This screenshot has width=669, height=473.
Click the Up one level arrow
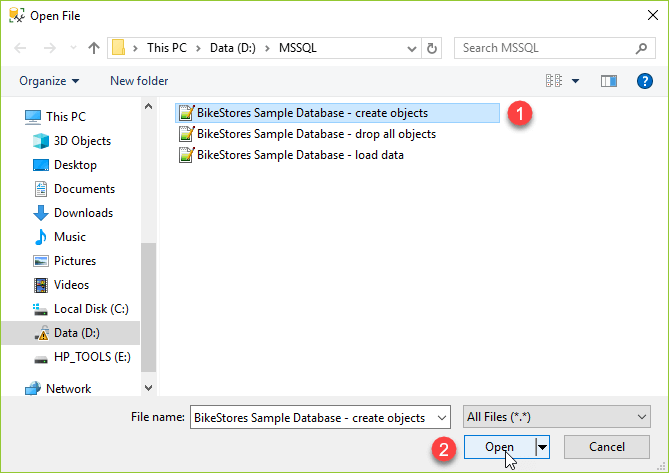(94, 48)
